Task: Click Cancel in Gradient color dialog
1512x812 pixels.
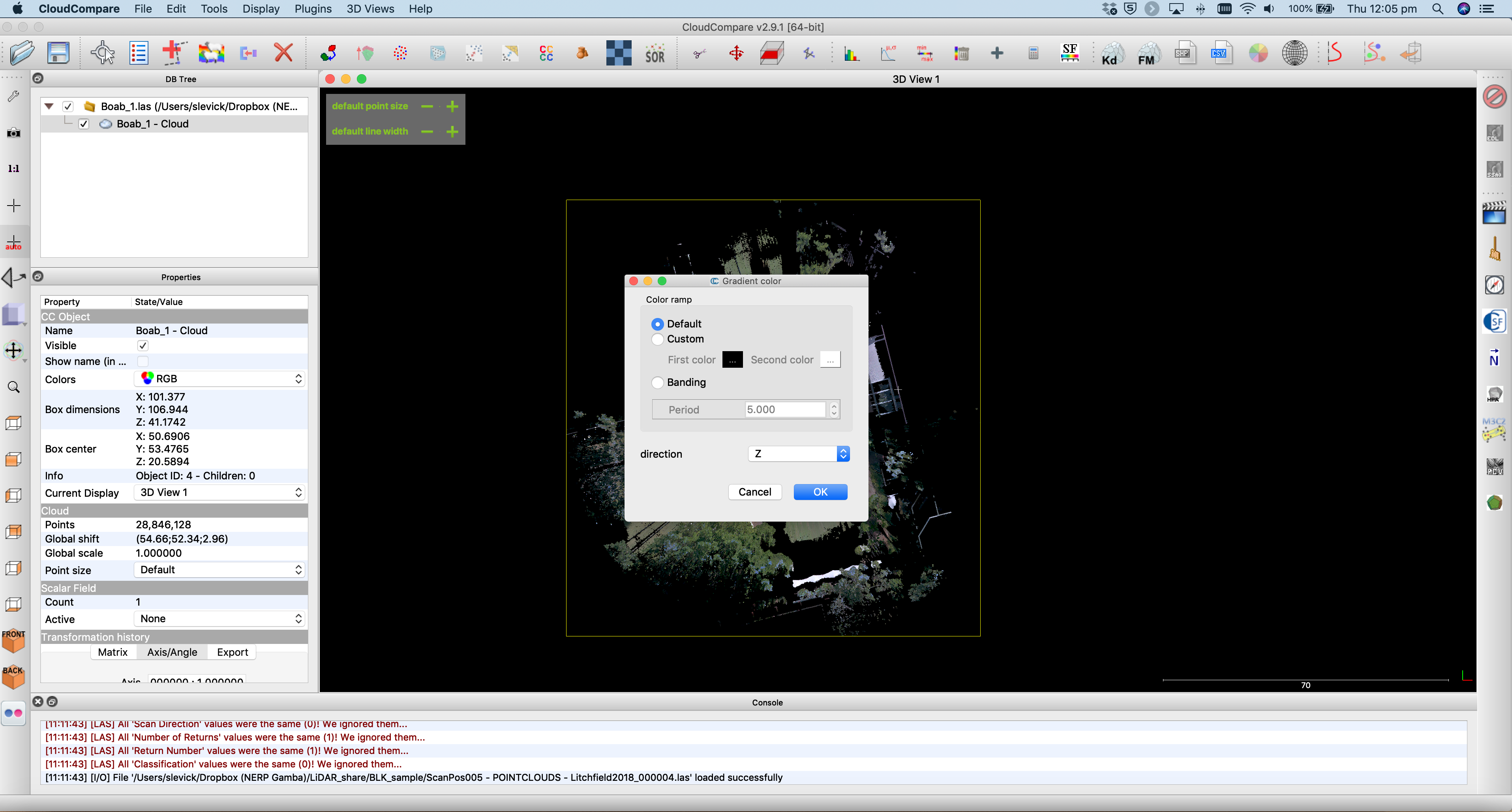Action: (x=755, y=492)
